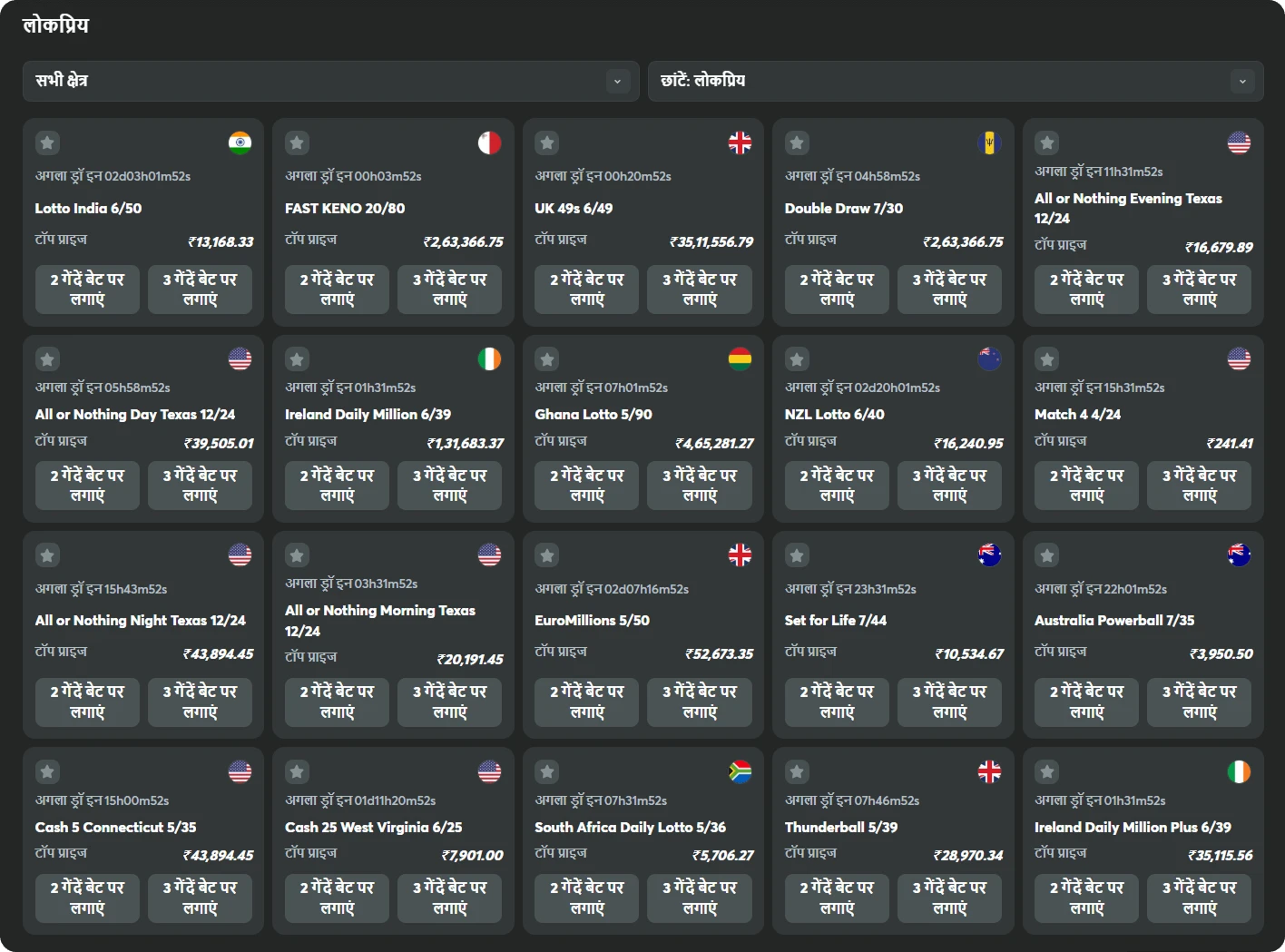Click the star icon on FAST KENO card
1285x952 pixels.
point(297,142)
